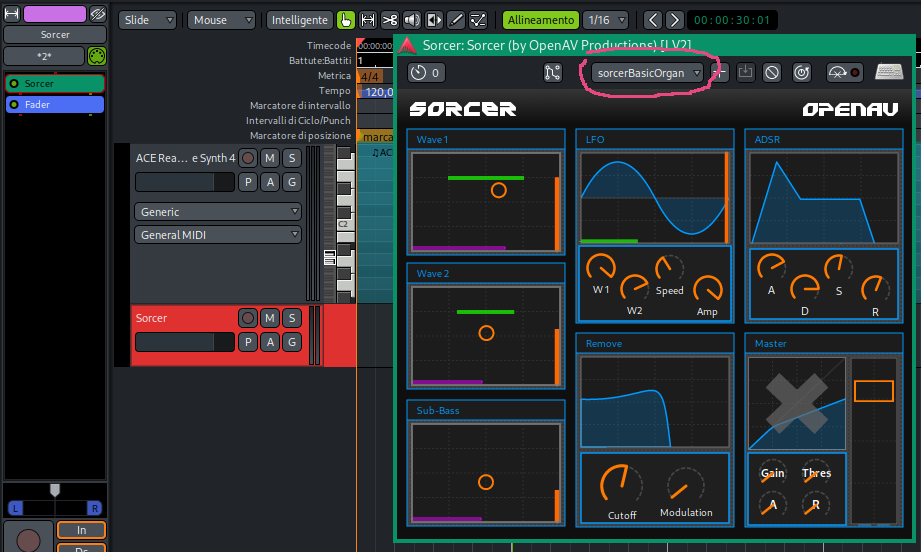Click the piano roll note list icon
Screen dimensions: 921x552
pyautogui.click(x=330, y=257)
